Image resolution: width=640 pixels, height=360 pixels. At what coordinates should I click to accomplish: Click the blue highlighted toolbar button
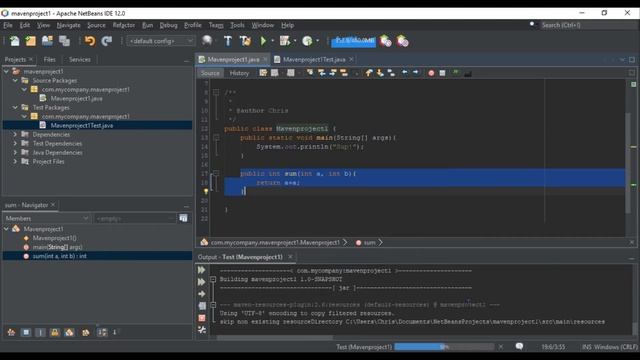(353, 41)
